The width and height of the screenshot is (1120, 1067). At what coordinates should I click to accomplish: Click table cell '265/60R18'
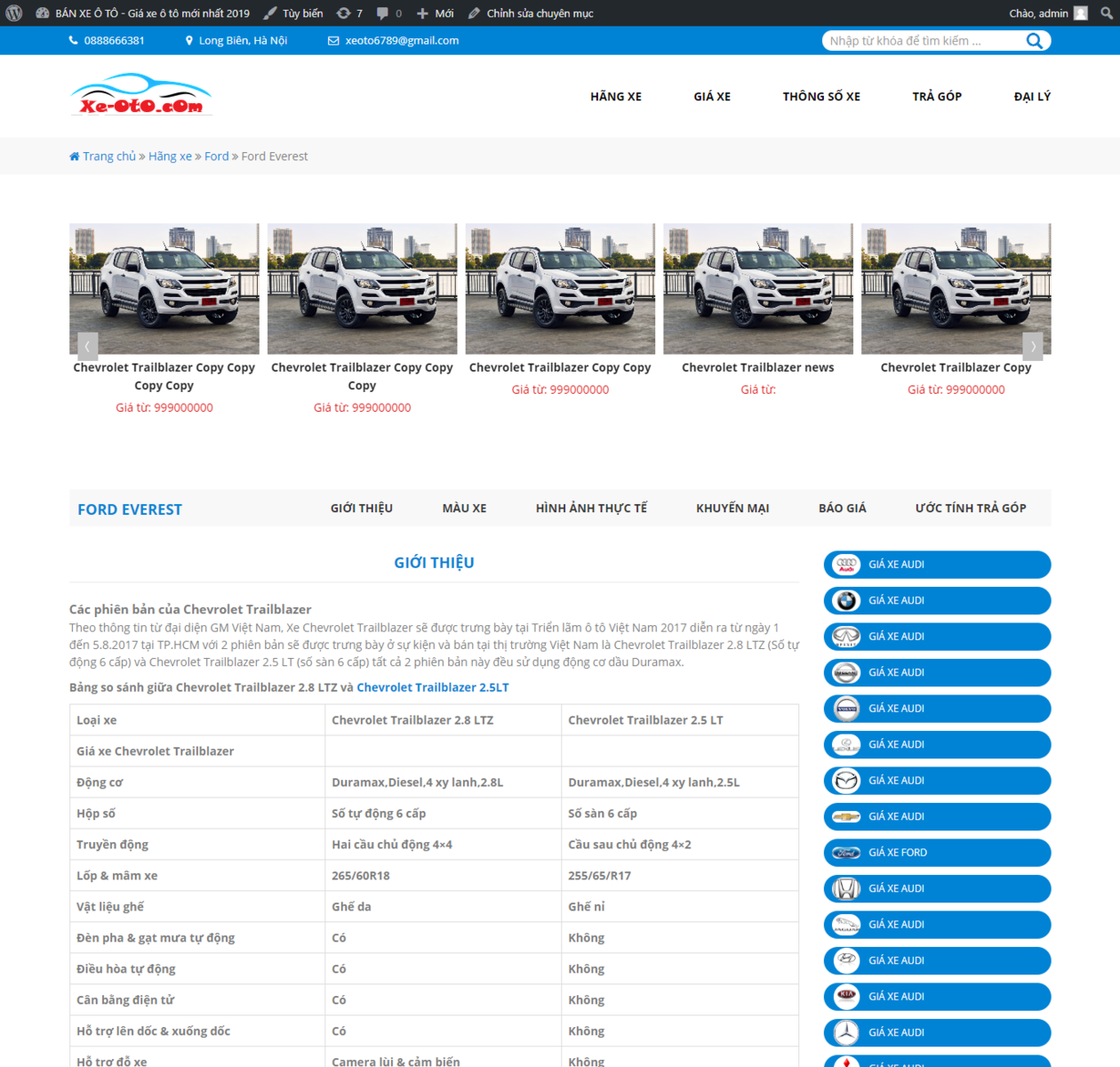(x=443, y=876)
